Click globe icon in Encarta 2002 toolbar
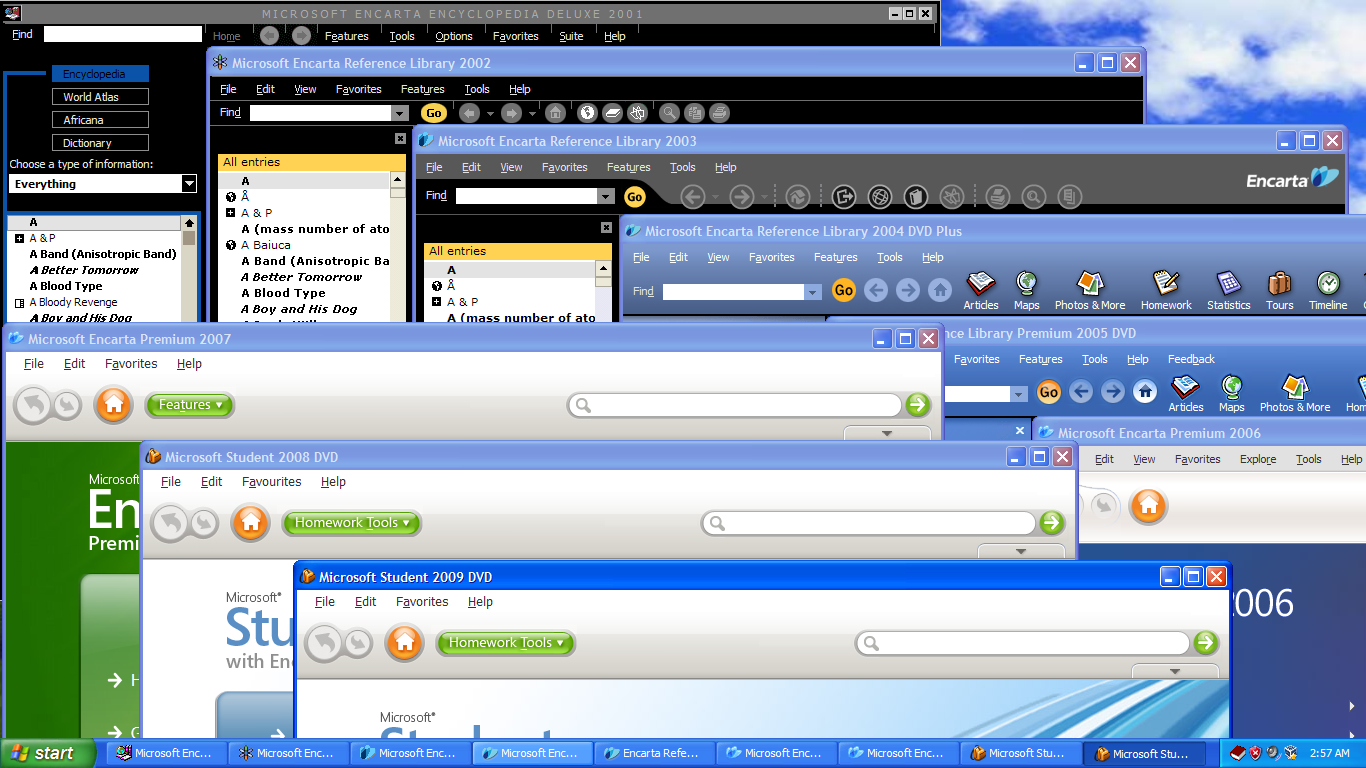Image resolution: width=1366 pixels, height=768 pixels. point(587,113)
